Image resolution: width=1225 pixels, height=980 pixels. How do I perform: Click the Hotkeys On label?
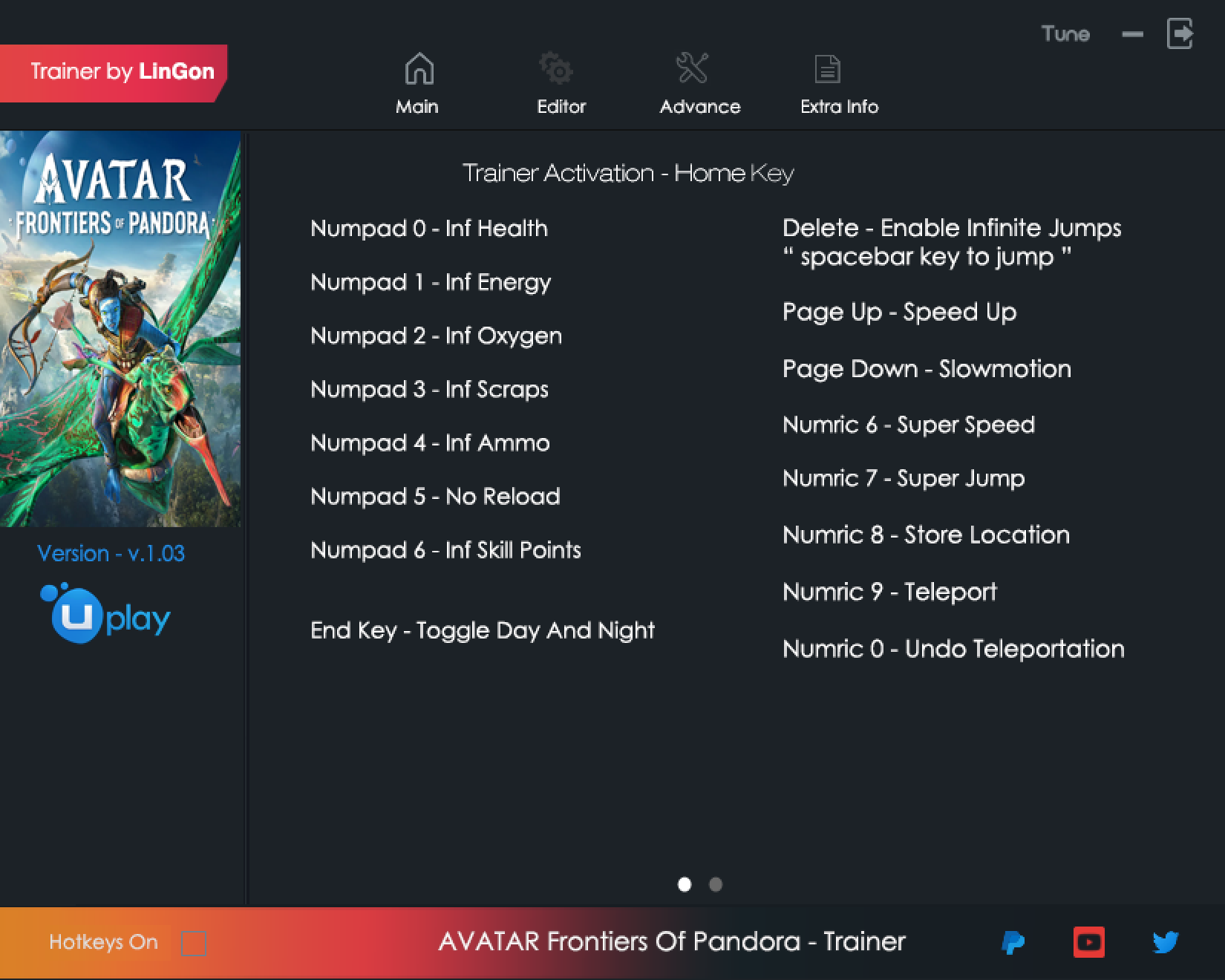click(103, 943)
